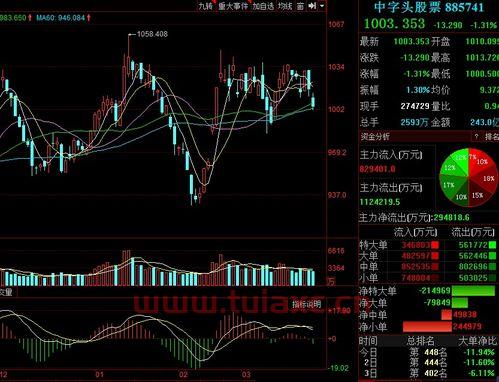Click the 总排名 column header
499x382 pixels.
tap(420, 341)
